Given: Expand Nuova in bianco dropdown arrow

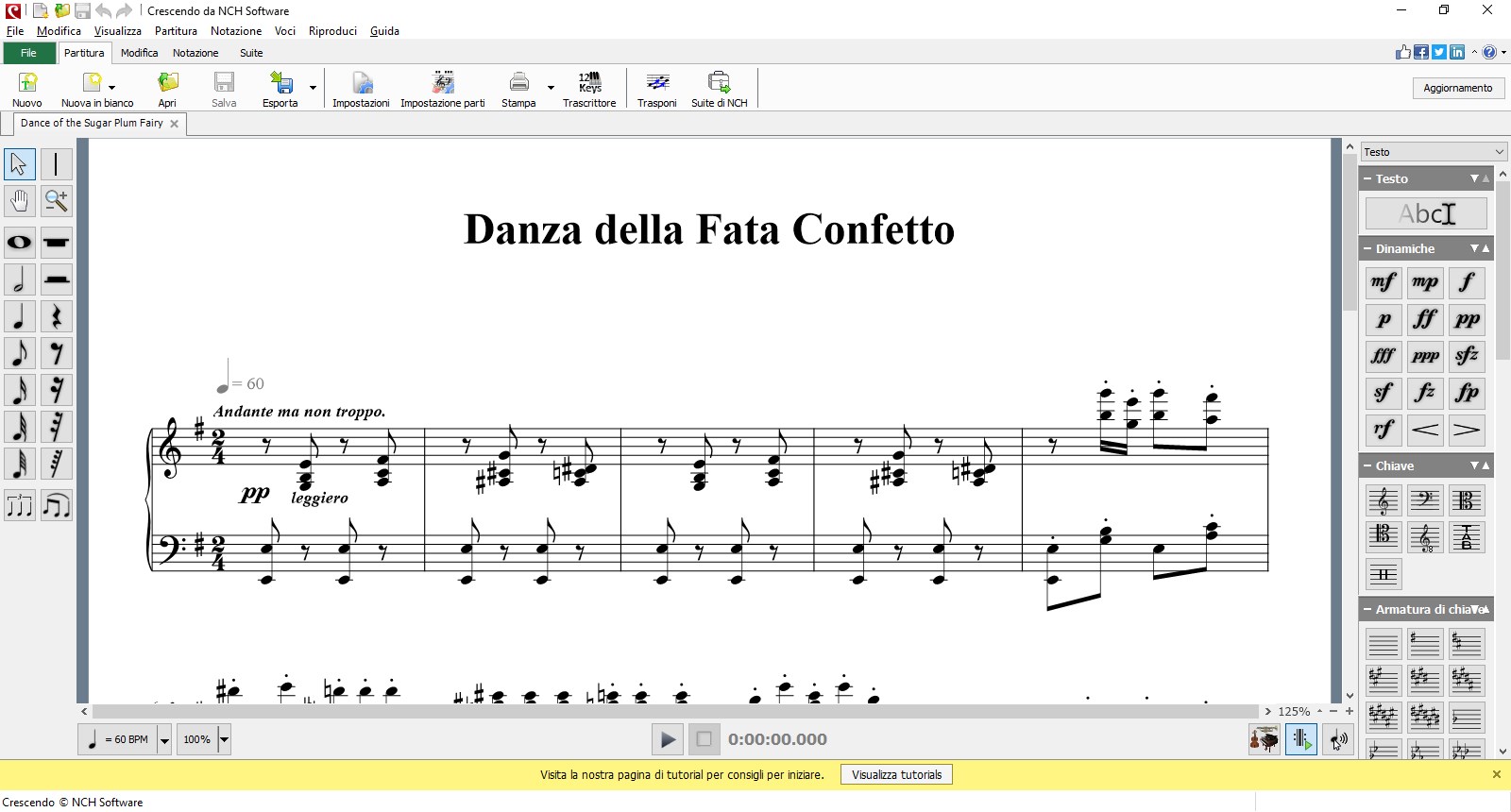Looking at the screenshot, I should point(111,87).
